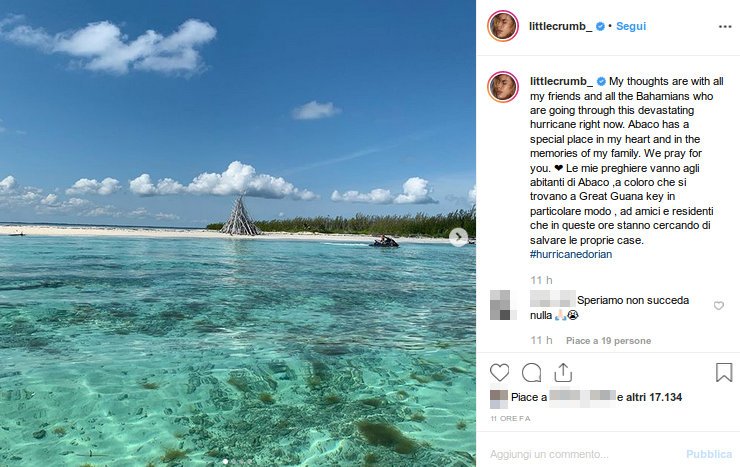The width and height of the screenshot is (740, 467).
Task: Go to next photo with the arrow
Action: point(458,237)
